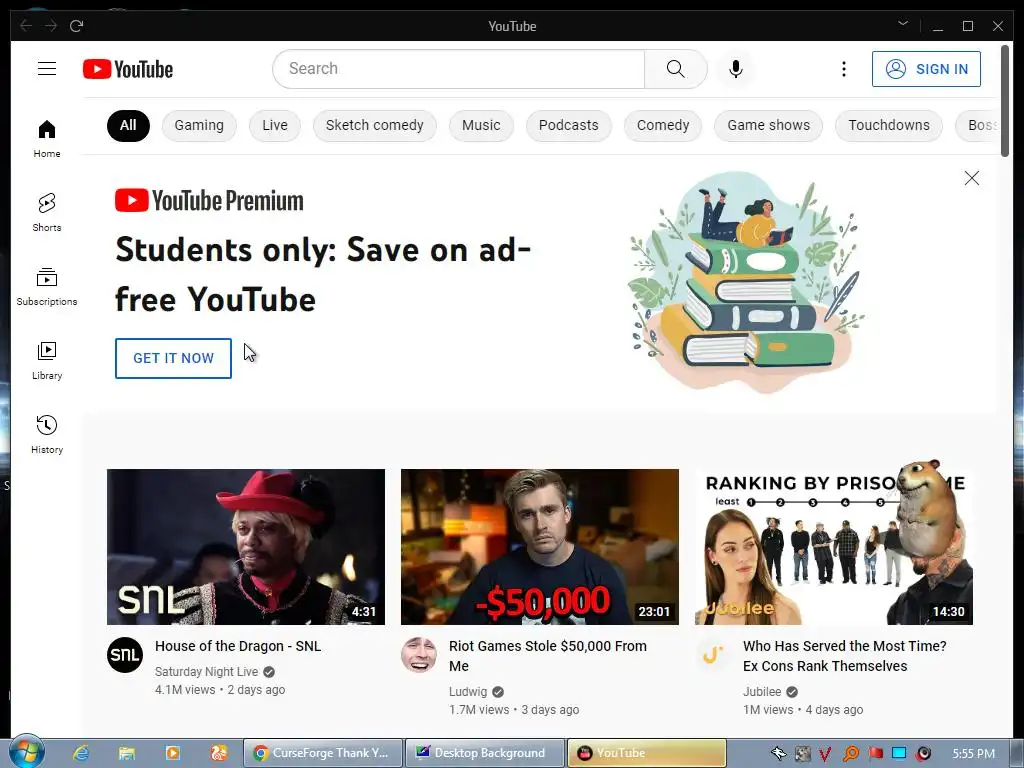1024x768 pixels.
Task: Switch to Desktop Background taskbar window
Action: [x=485, y=753]
